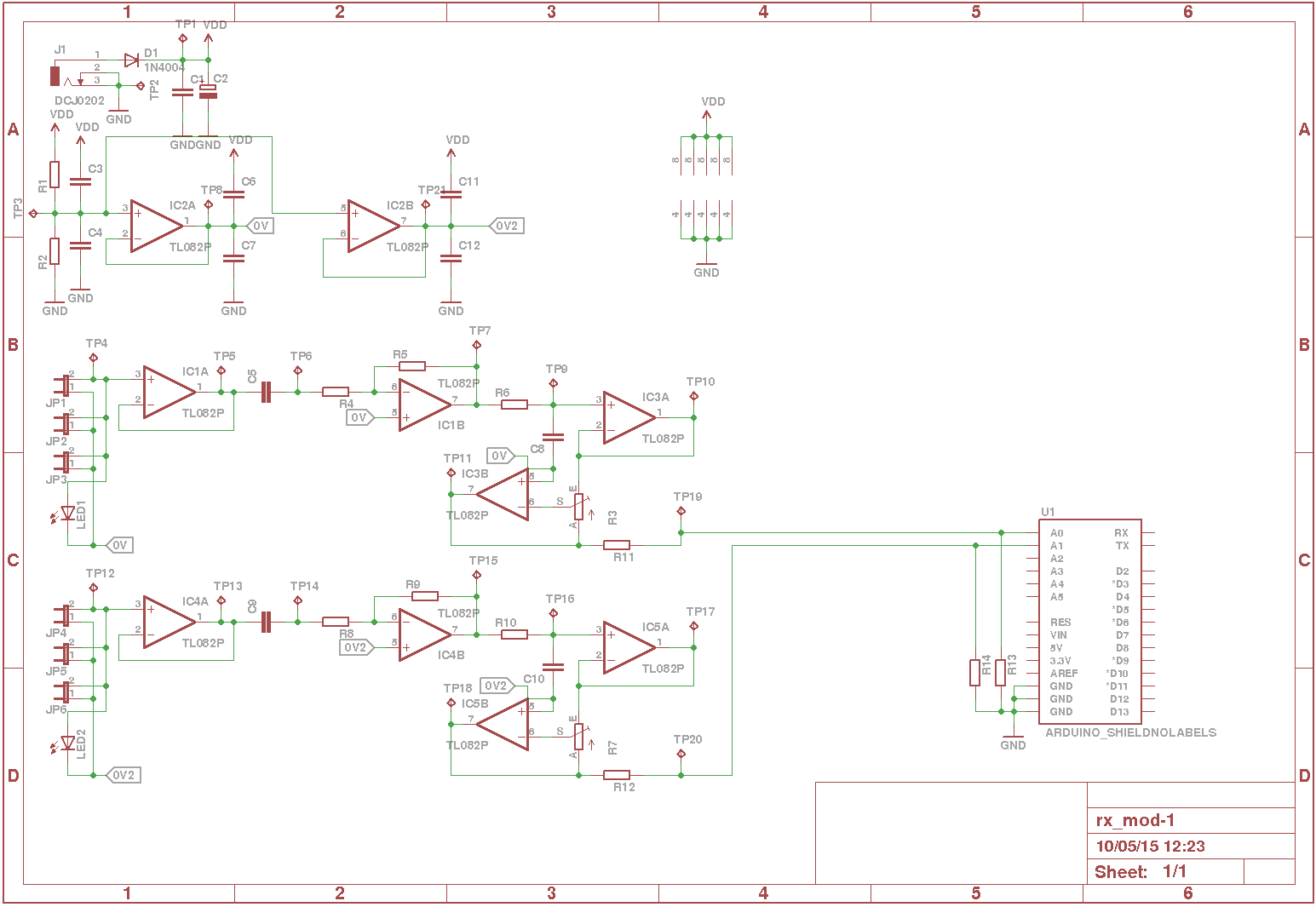Select the D1 diode symbol
1316x907 pixels.
click(131, 60)
